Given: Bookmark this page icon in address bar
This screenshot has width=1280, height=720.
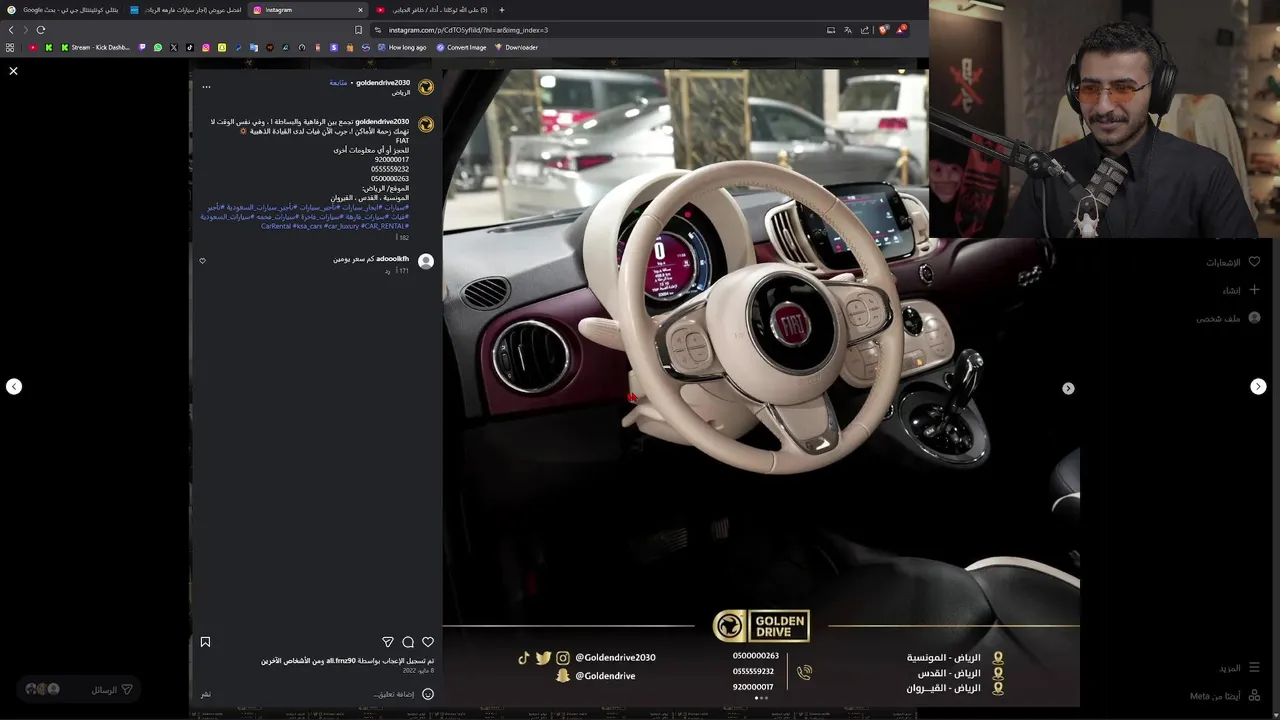Looking at the screenshot, I should pos(359,30).
